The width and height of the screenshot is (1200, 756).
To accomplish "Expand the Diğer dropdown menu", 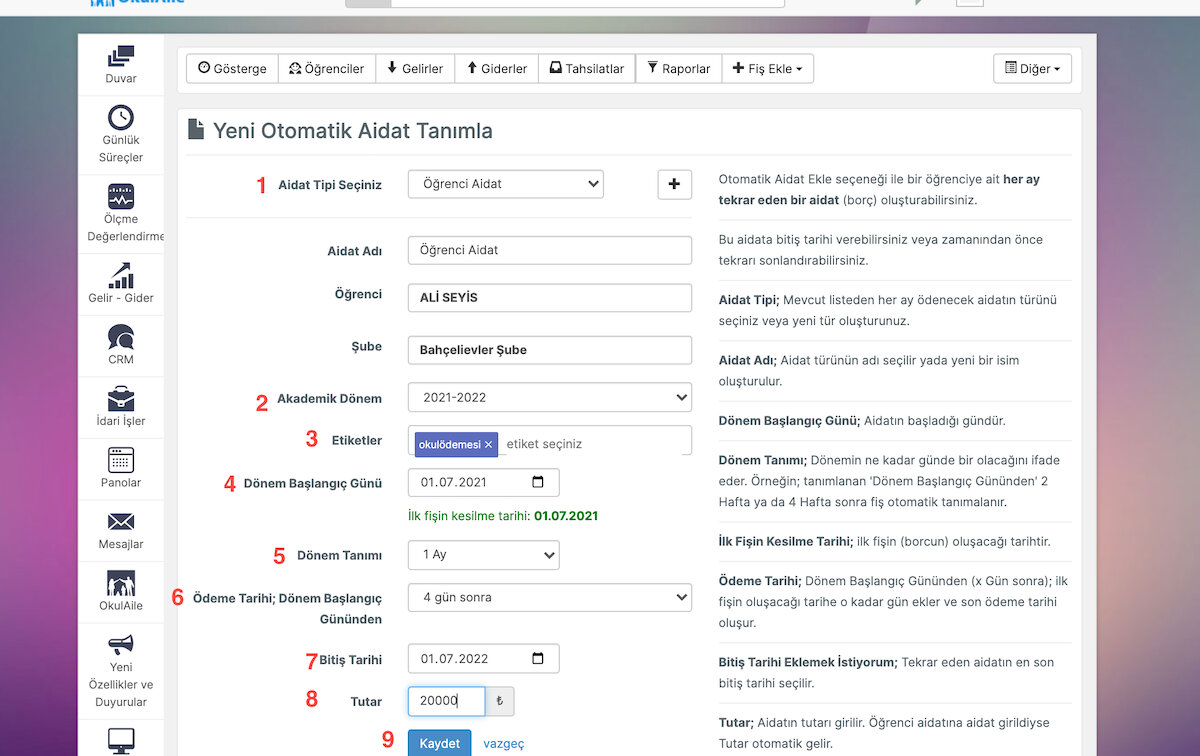I will tap(1032, 69).
